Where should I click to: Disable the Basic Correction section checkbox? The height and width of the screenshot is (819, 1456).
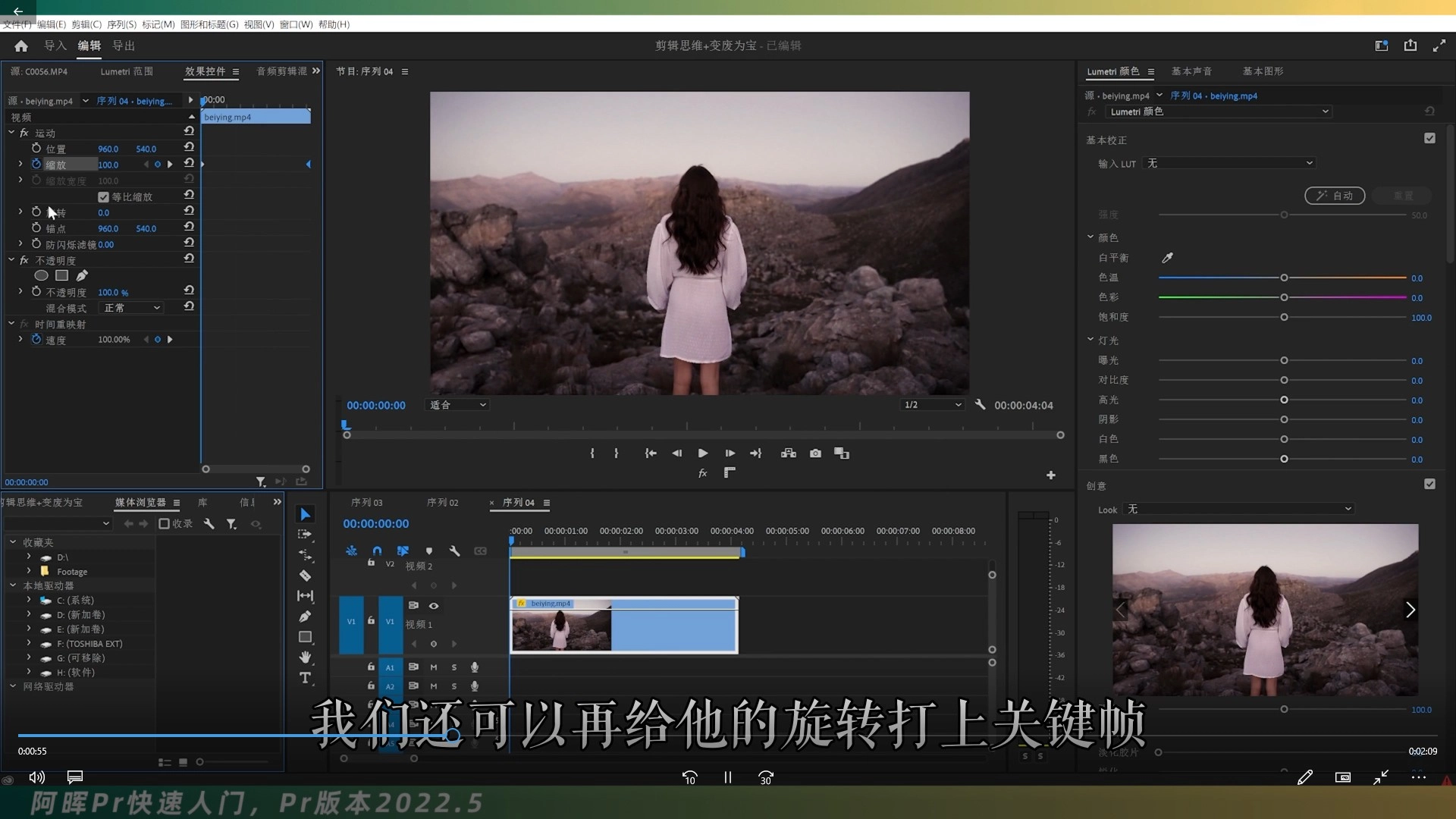(x=1429, y=139)
